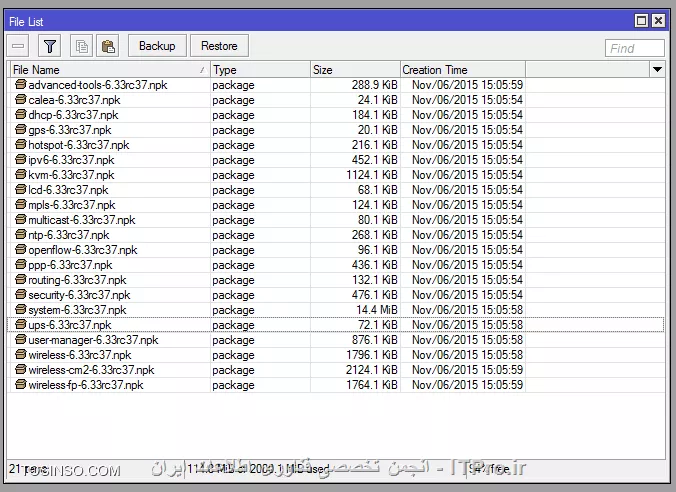Select file name wireless-cm2-6.33rc37.npk

click(91, 370)
